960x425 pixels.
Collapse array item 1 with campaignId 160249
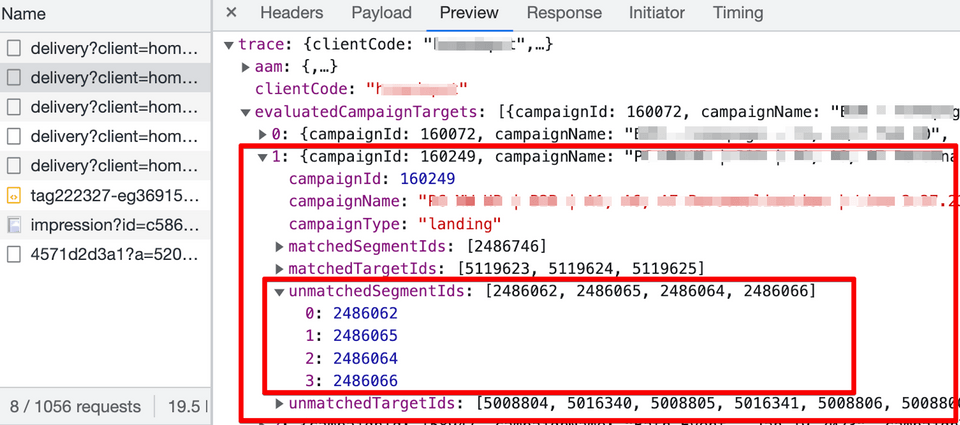(263, 157)
